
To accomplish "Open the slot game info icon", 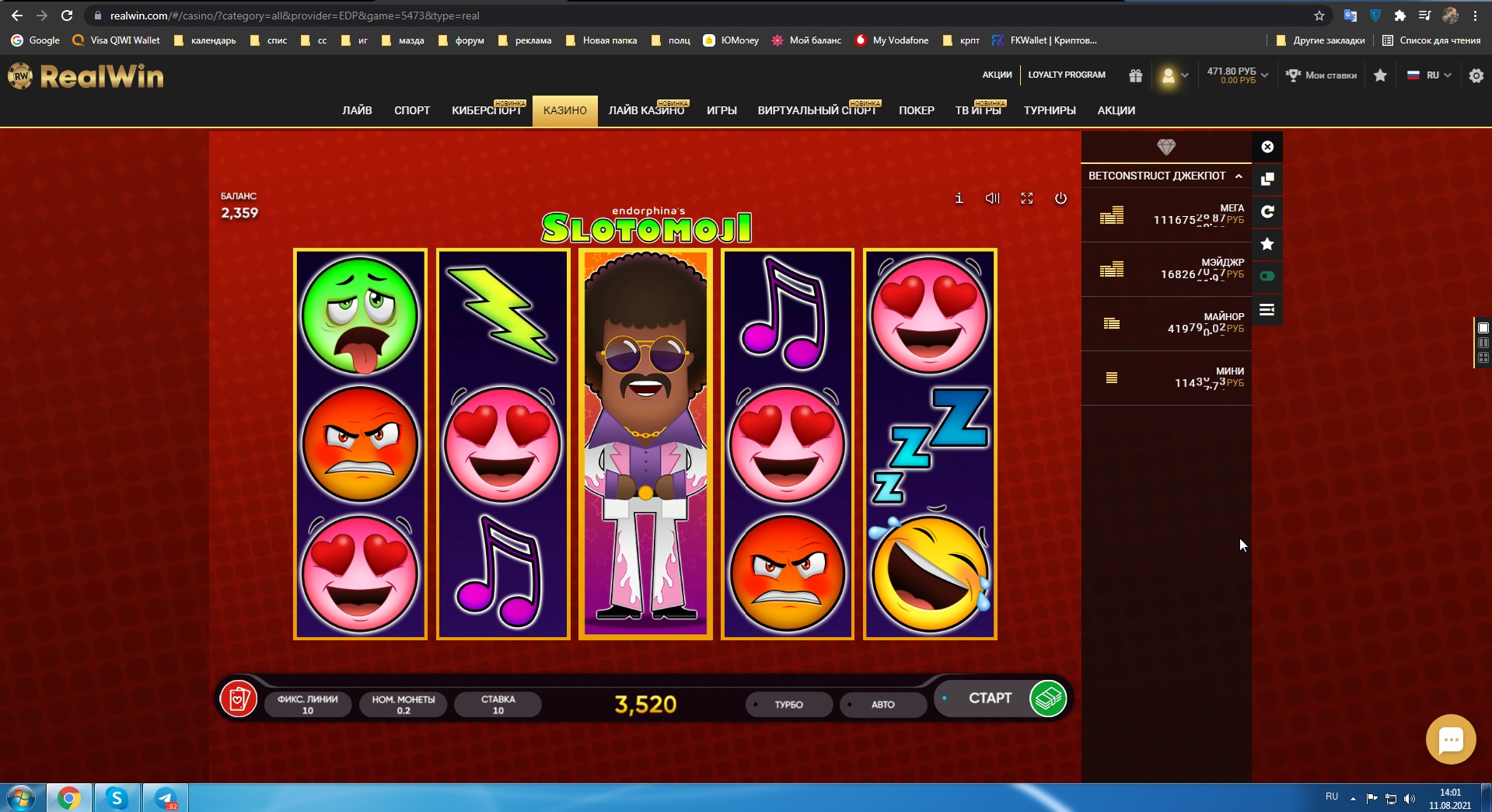I will click(959, 198).
